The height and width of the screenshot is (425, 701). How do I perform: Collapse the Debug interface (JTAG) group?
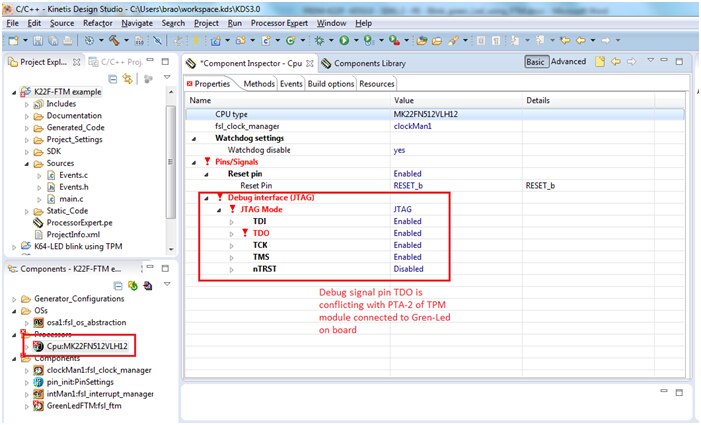coord(207,197)
